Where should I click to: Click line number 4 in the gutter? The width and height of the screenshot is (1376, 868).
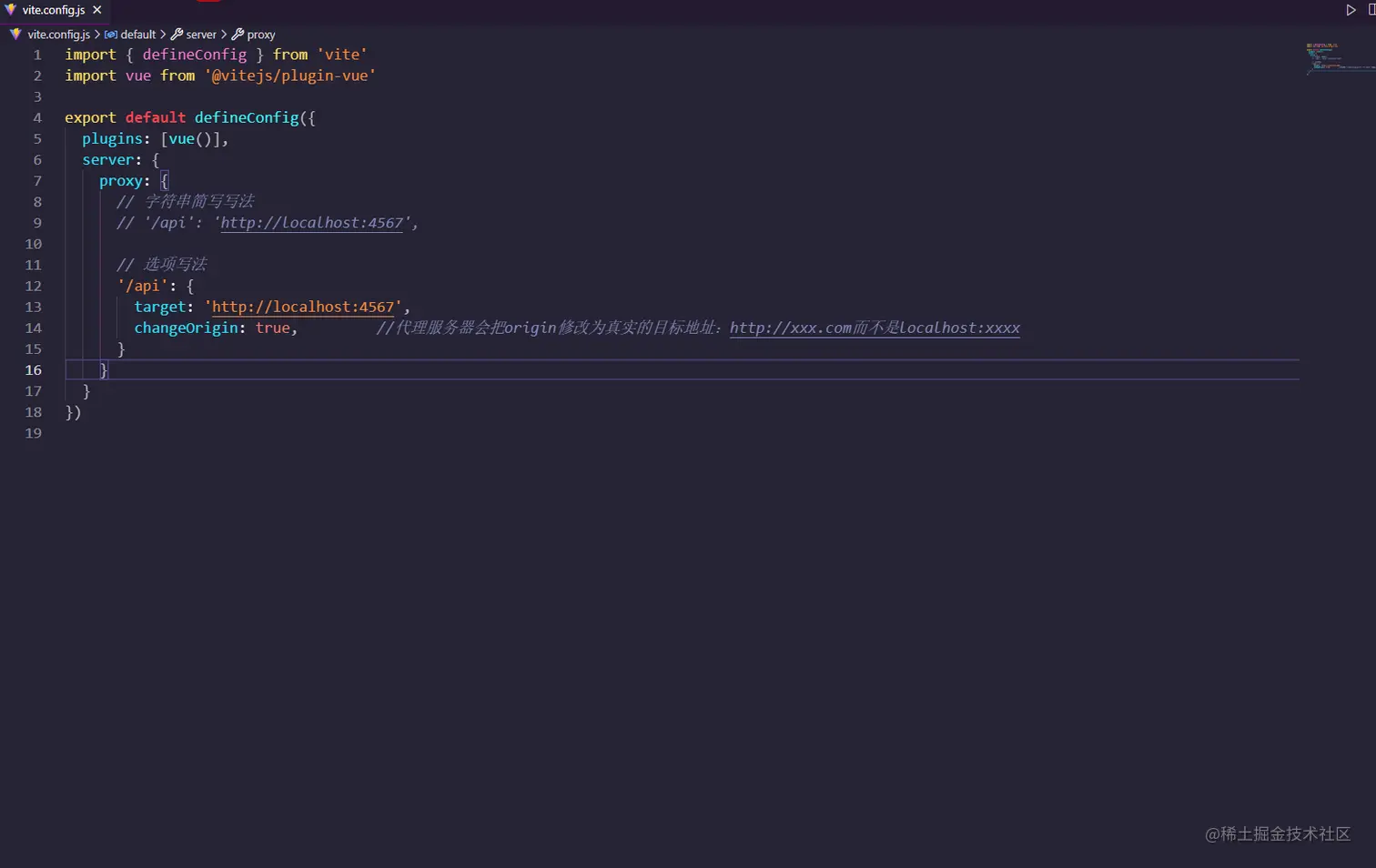pyautogui.click(x=37, y=118)
